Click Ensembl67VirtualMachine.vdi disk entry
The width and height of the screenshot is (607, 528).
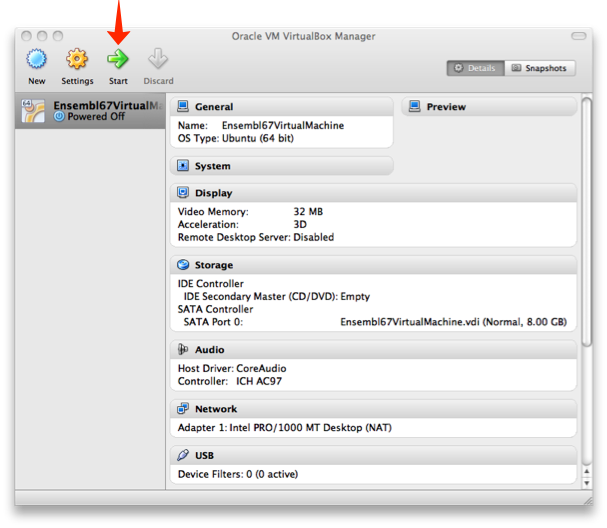[453, 322]
